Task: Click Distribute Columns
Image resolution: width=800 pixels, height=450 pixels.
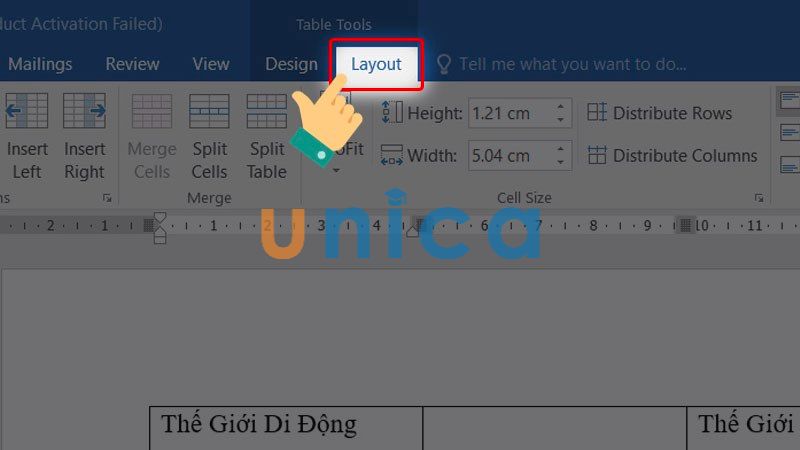Action: coord(672,156)
